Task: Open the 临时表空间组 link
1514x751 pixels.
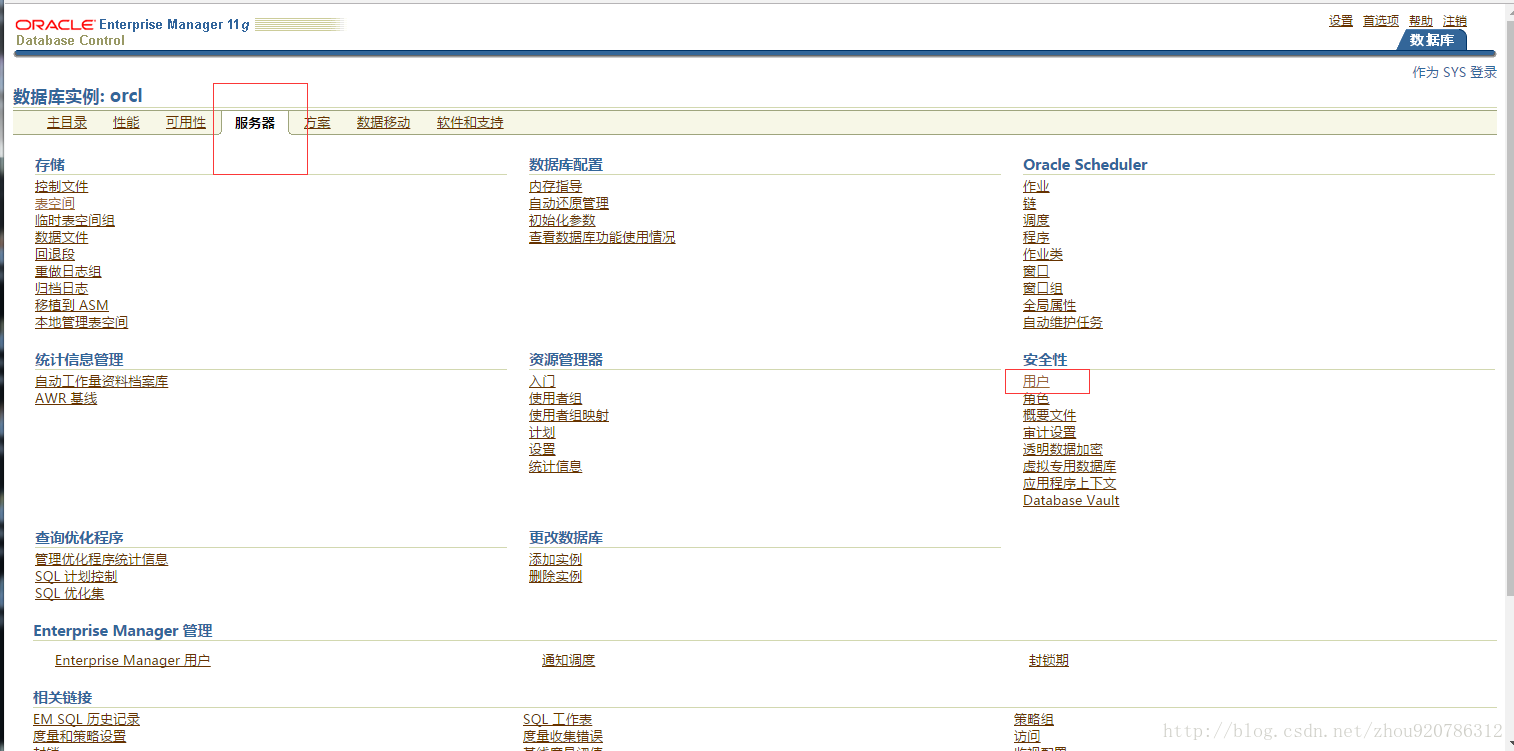Action: 75,221
